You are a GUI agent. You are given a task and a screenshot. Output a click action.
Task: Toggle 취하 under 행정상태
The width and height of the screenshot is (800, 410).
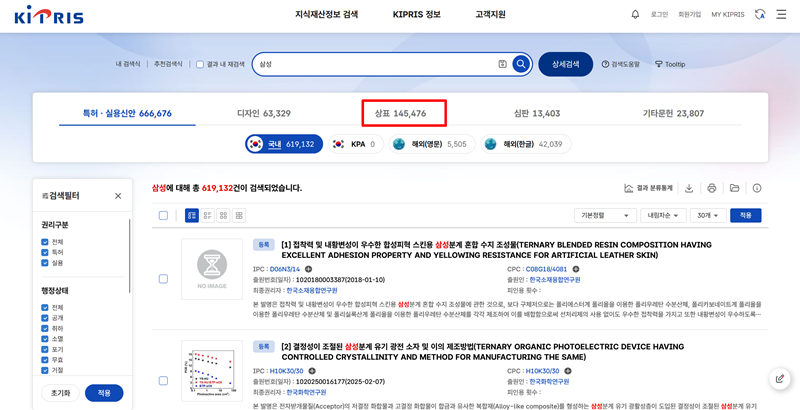click(45, 328)
